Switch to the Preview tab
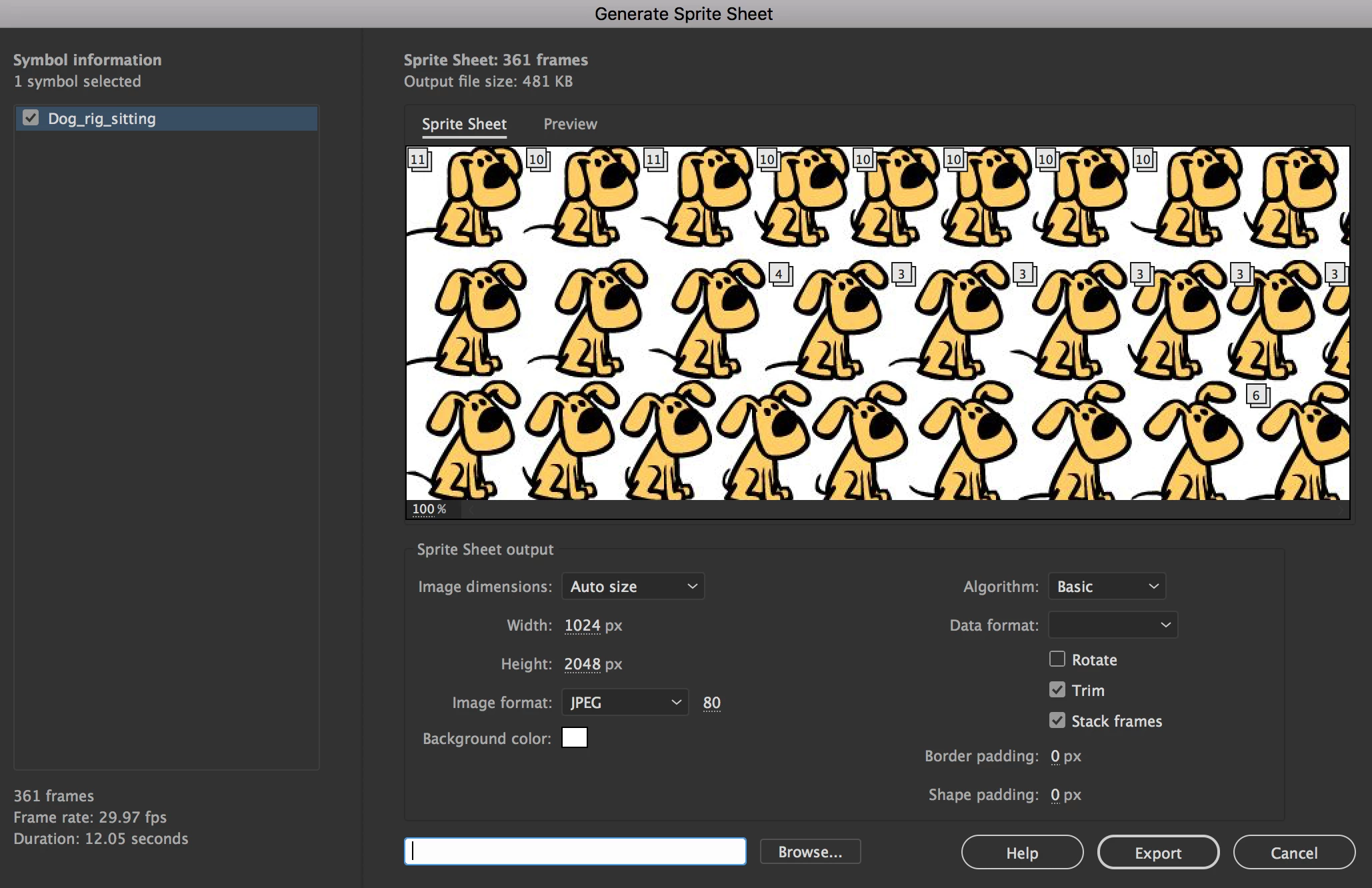 click(570, 124)
